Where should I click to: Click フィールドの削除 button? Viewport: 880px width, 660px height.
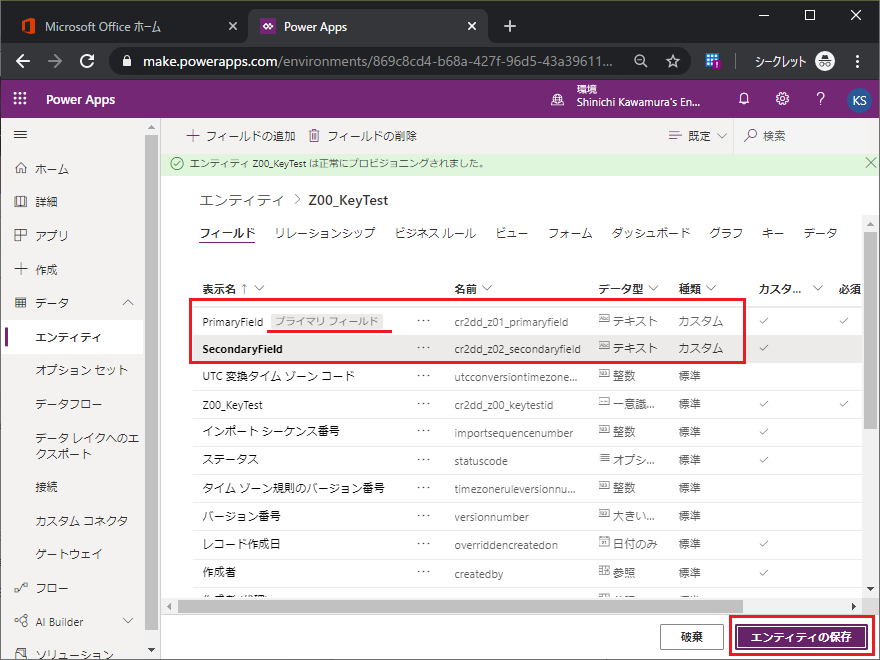click(x=363, y=136)
